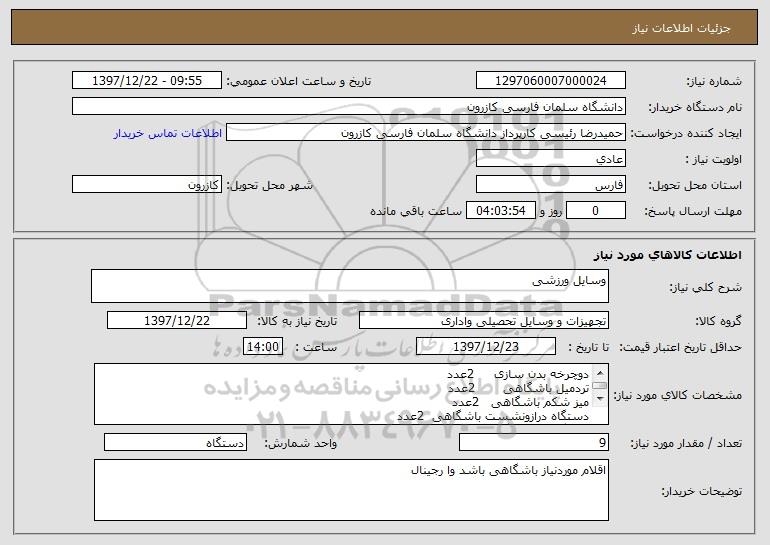The width and height of the screenshot is (770, 545).
Task: Select the buyer name field دانشگاه سلمان فارسی کازرون
Action: point(349,107)
